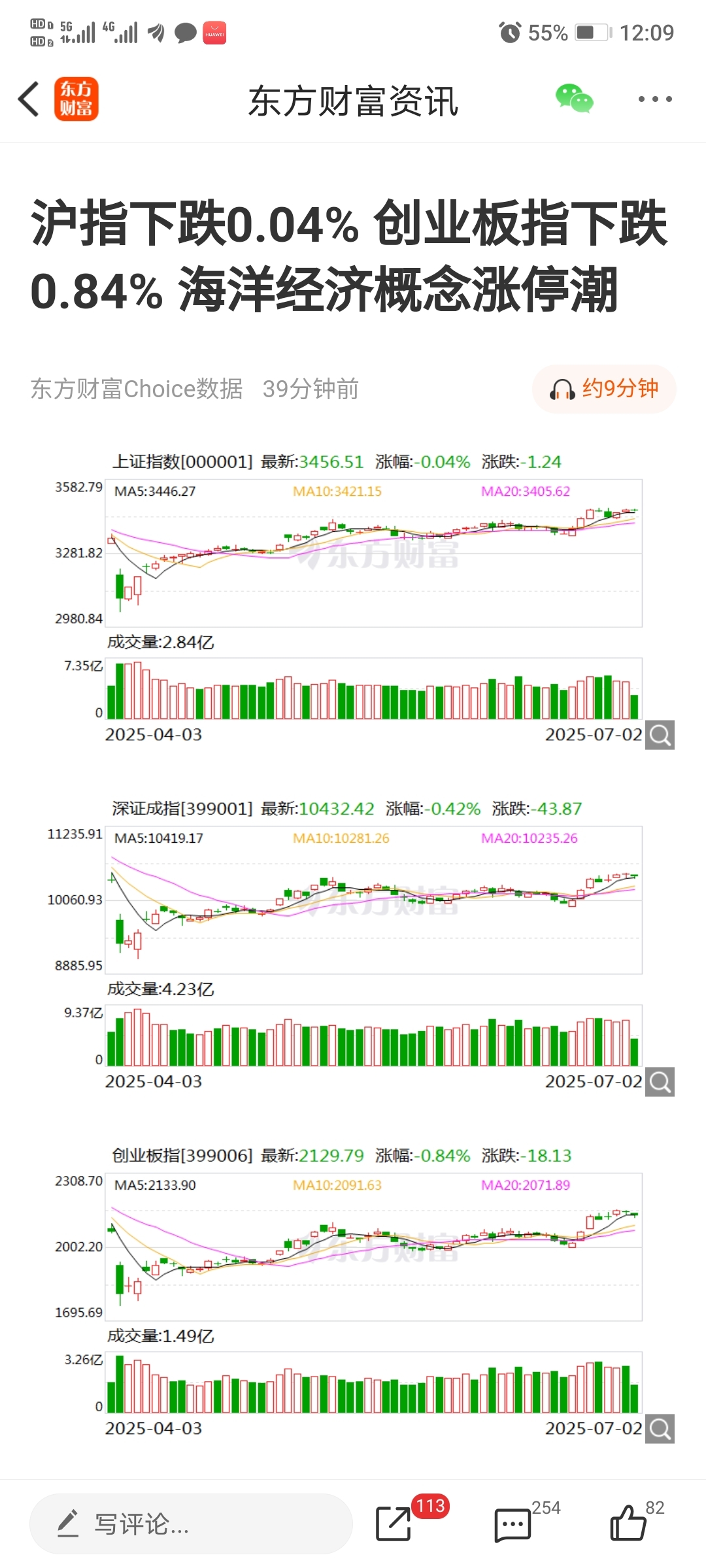Tap the MA5:10419.17 label
Screen dimensions: 706x1568
(159, 838)
